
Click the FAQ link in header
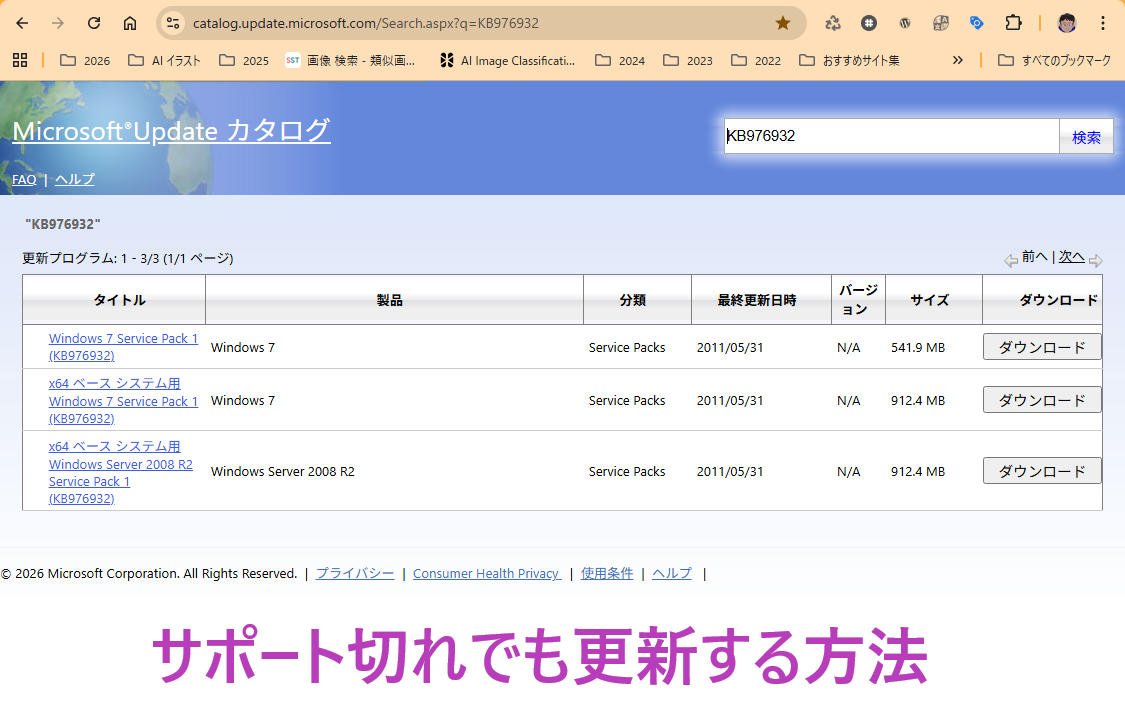tap(24, 179)
